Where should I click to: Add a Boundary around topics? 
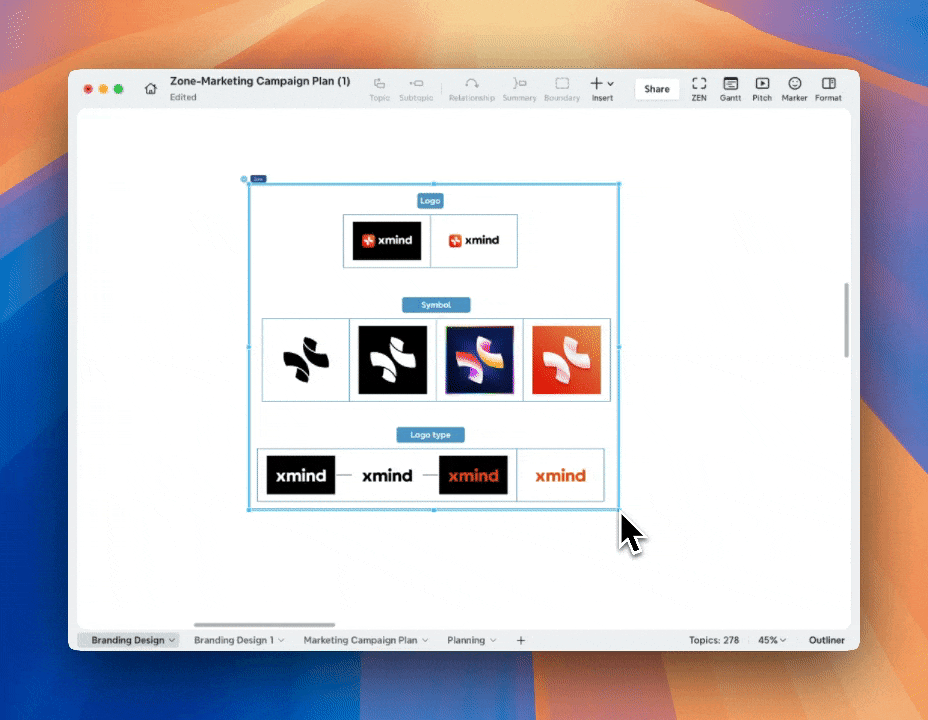pos(562,89)
